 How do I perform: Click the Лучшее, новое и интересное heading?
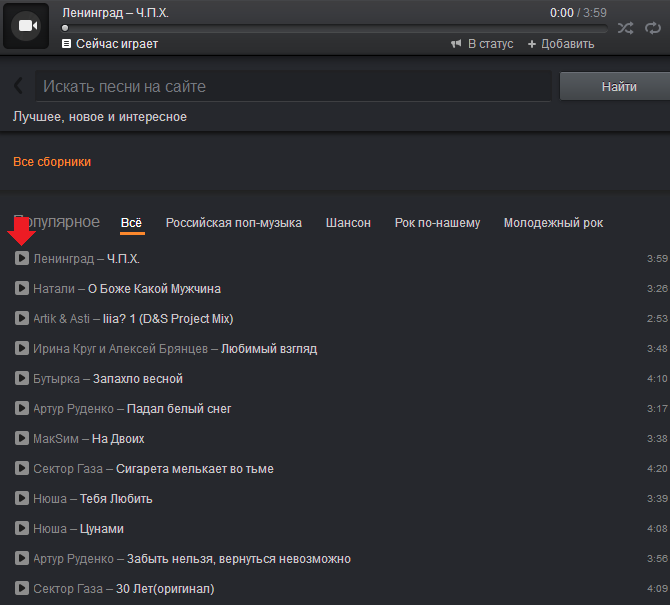coord(100,117)
